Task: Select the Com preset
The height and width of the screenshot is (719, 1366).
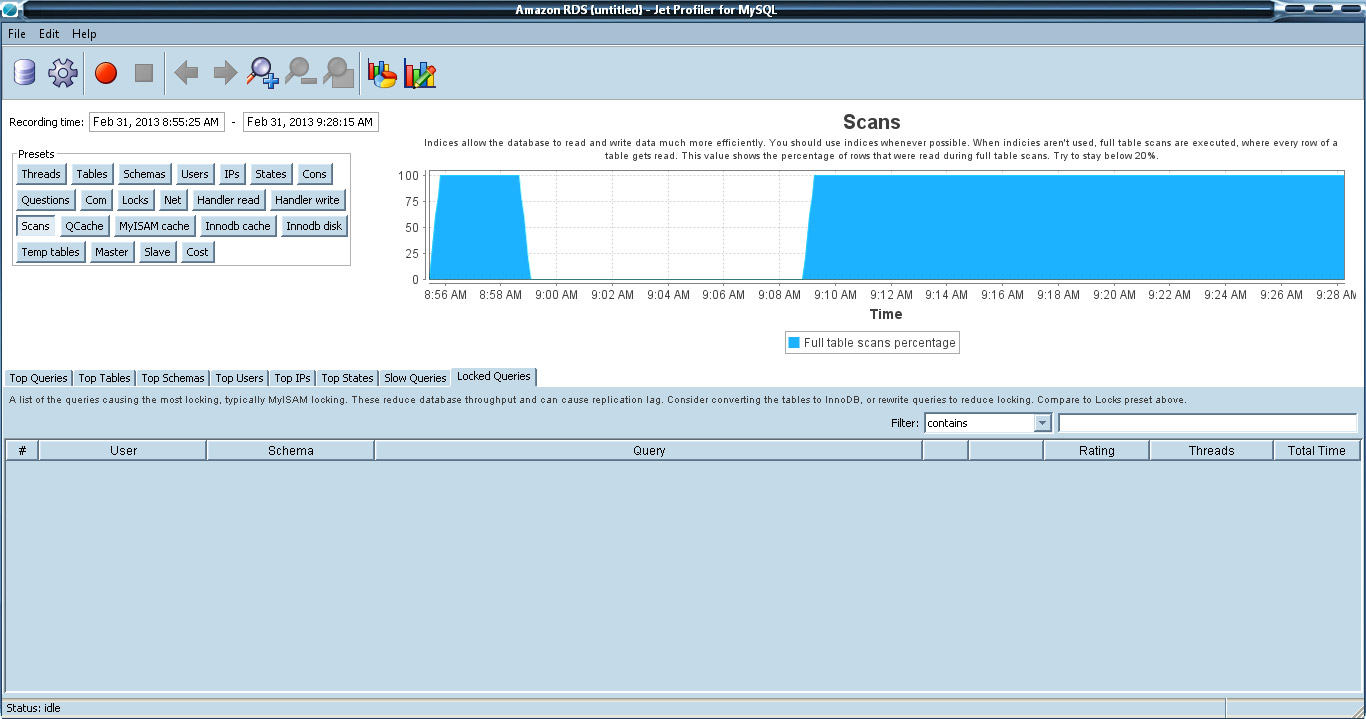Action: 96,200
